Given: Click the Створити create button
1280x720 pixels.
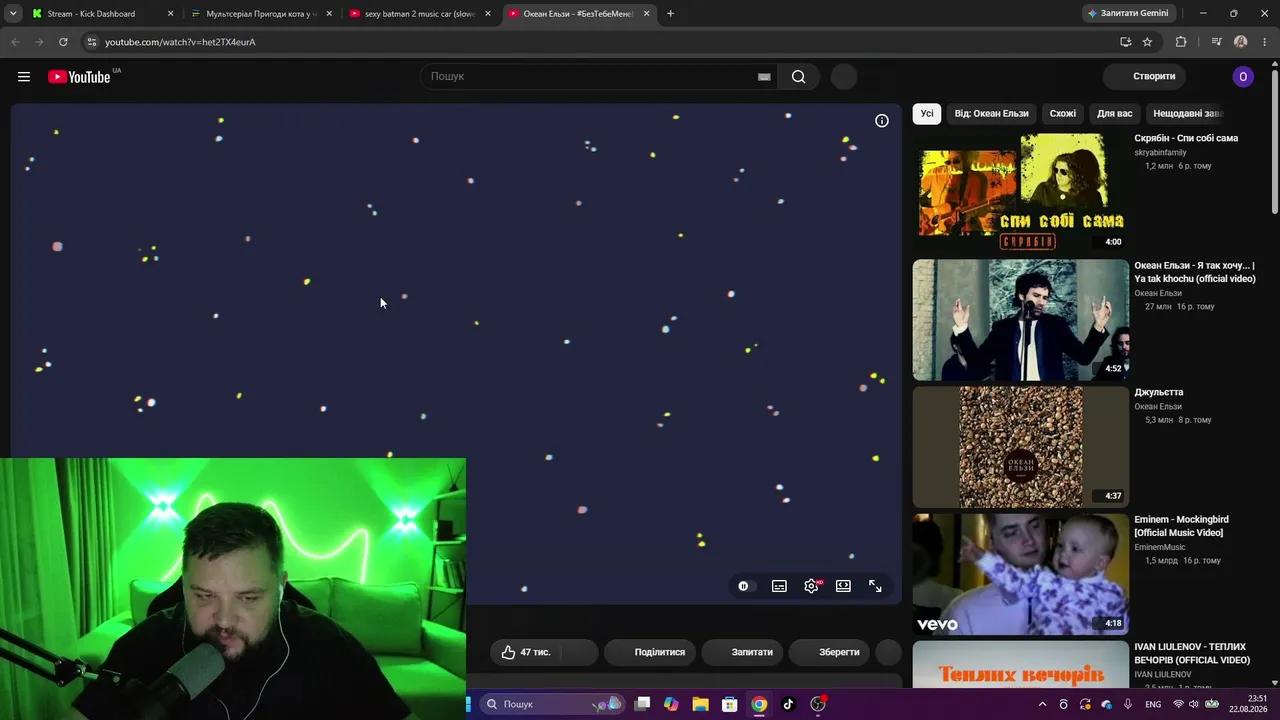Looking at the screenshot, I should click(x=1144, y=77).
